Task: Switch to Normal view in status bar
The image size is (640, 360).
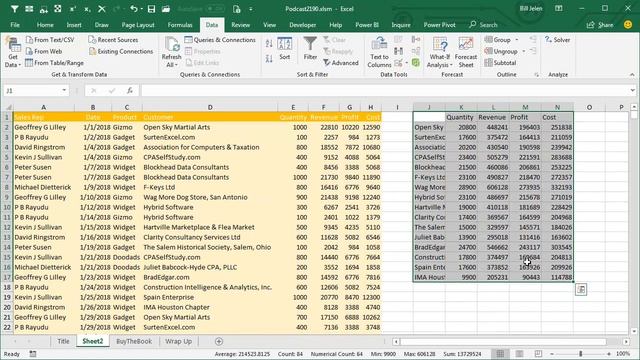Action: pyautogui.click(x=500, y=353)
